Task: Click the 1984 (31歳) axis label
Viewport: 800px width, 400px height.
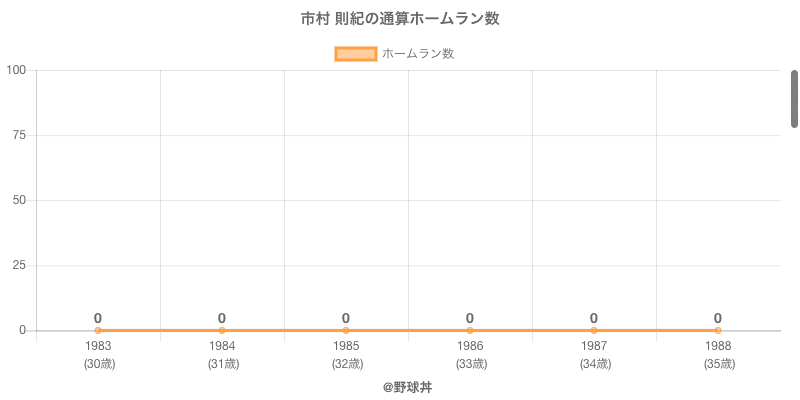Action: point(222,355)
